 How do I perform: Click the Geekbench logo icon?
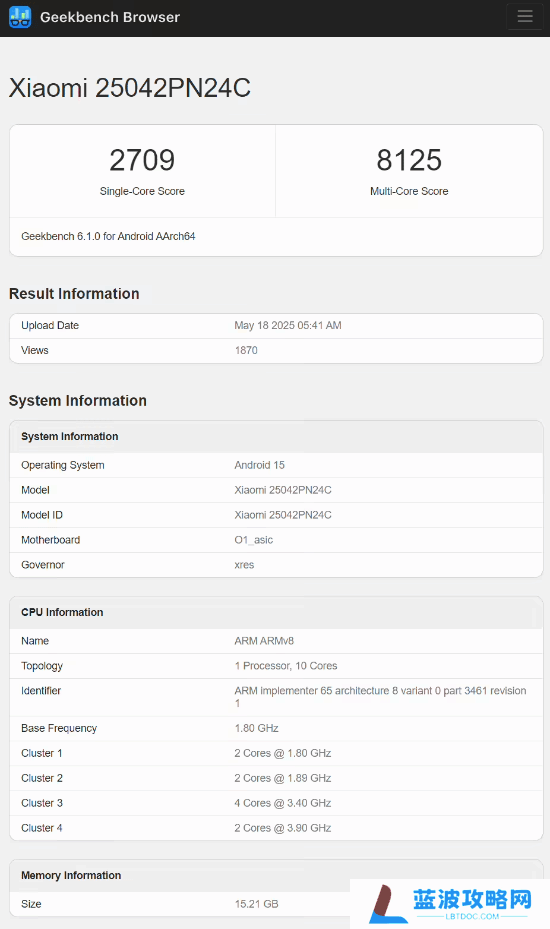click(20, 17)
